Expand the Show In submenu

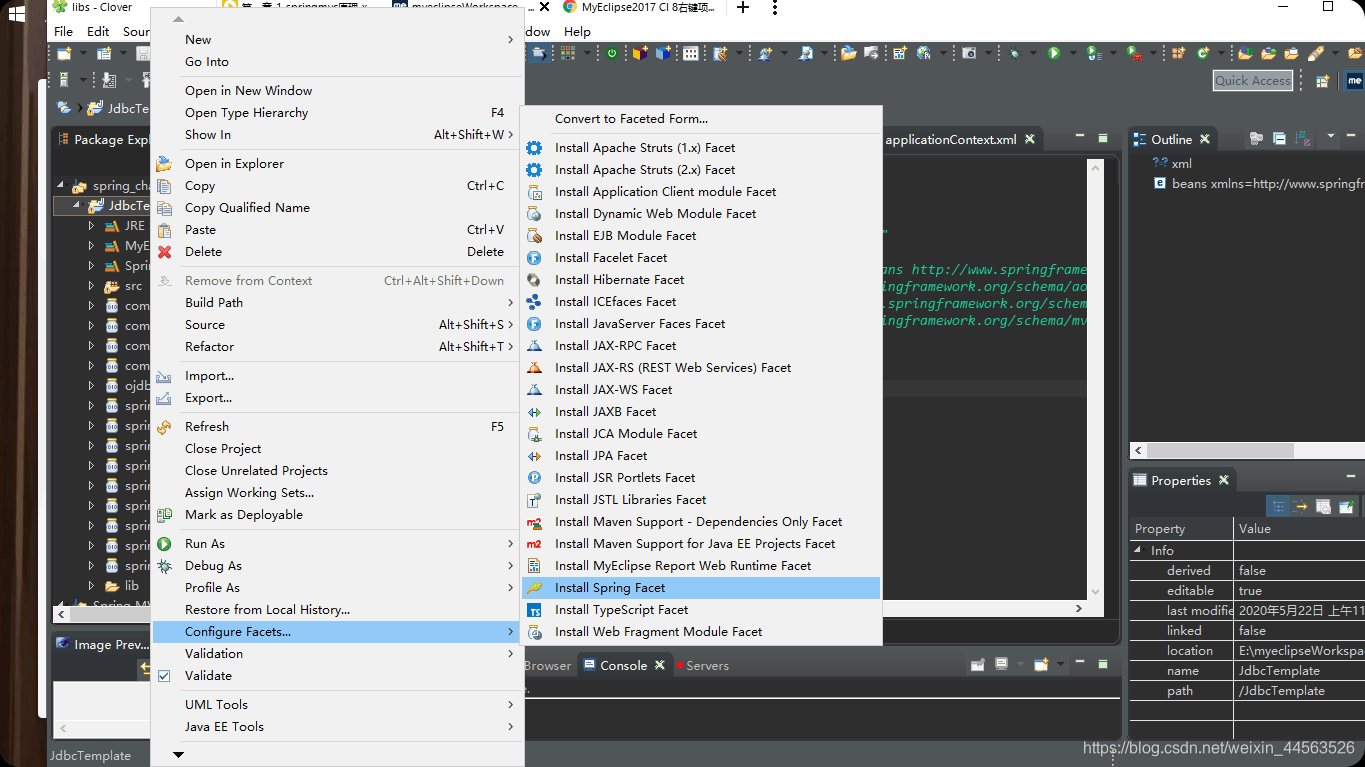pos(338,135)
